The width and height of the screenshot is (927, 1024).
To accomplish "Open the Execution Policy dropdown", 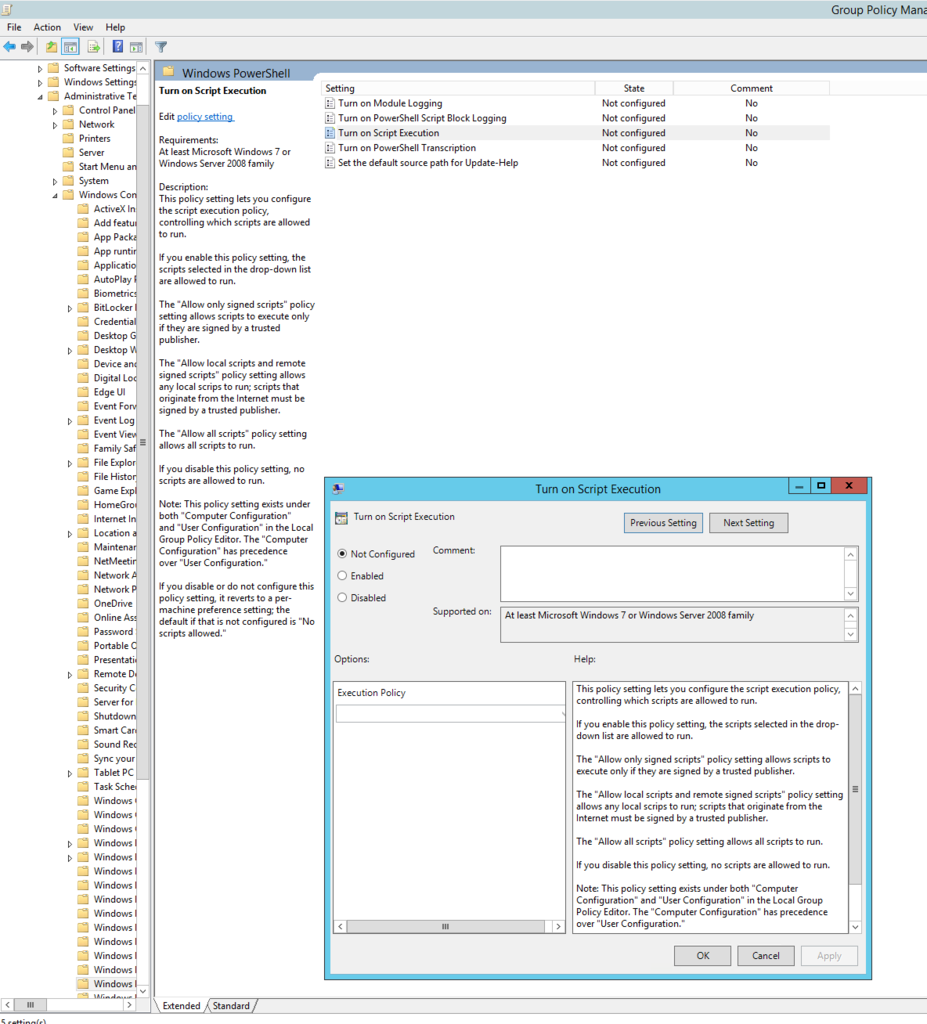I will tap(450, 714).
